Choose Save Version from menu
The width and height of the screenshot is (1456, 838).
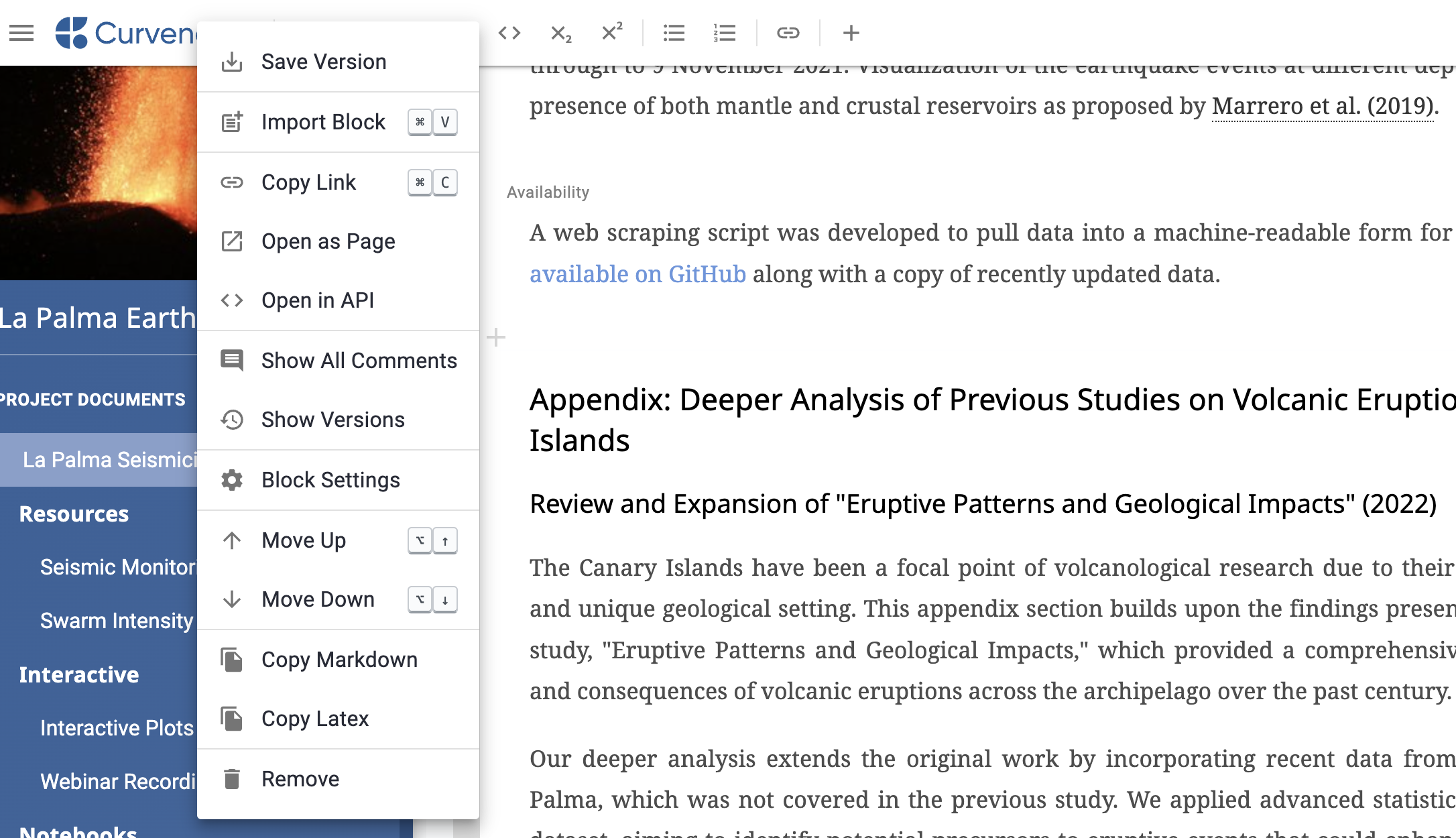click(x=324, y=62)
